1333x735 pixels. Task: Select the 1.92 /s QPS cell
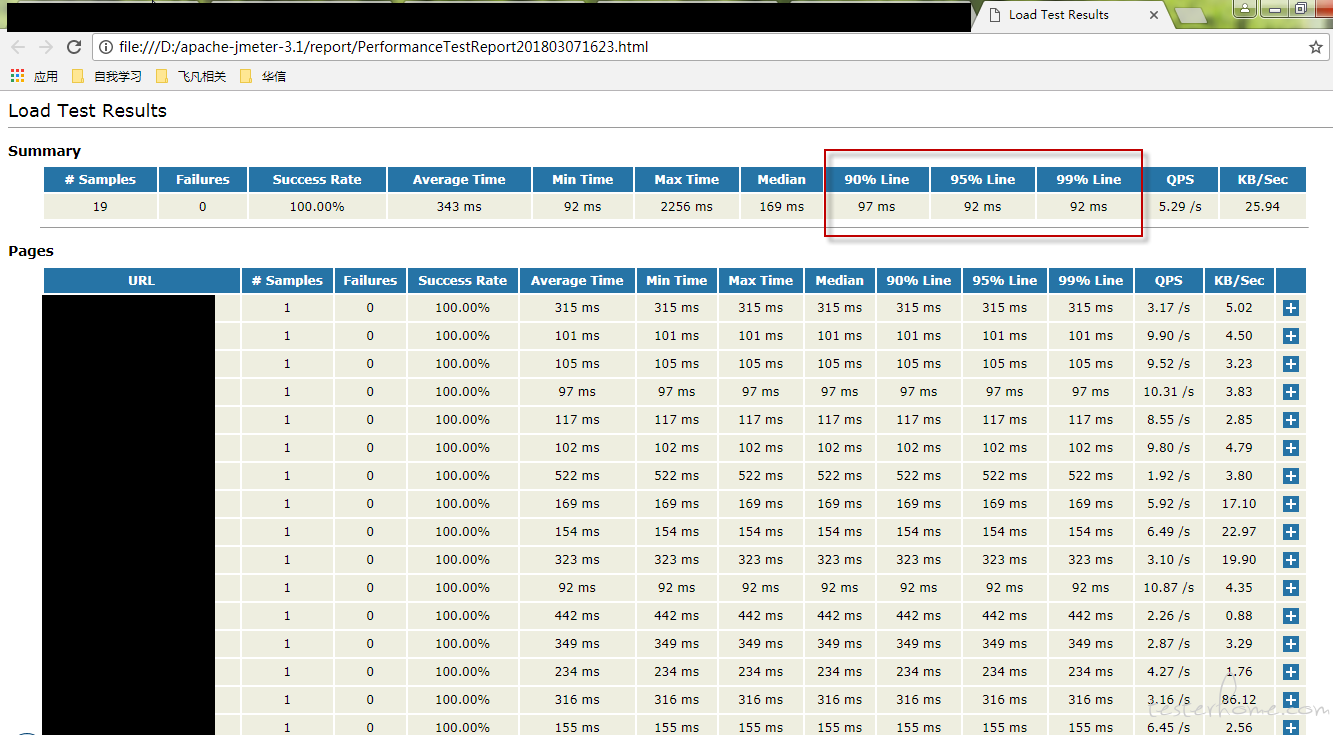pyautogui.click(x=1168, y=476)
